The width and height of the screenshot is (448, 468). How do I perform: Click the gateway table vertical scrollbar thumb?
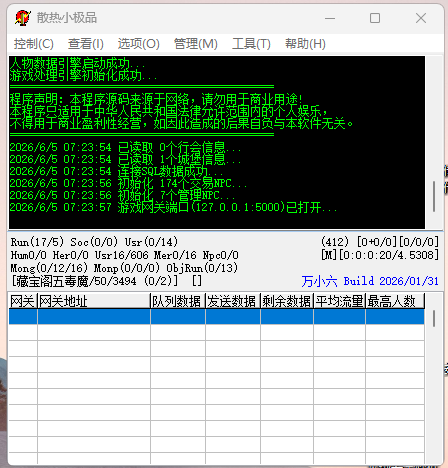(x=434, y=318)
